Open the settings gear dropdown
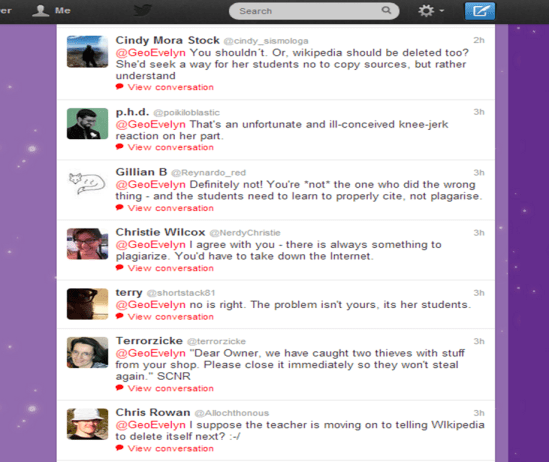The image size is (549, 462). [x=431, y=11]
